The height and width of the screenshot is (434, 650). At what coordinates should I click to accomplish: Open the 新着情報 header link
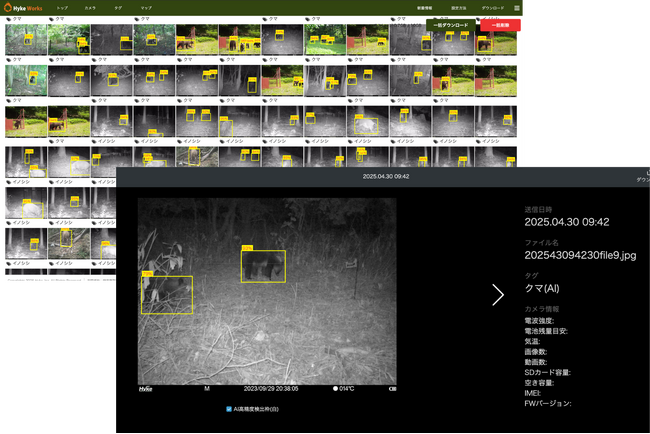click(424, 8)
